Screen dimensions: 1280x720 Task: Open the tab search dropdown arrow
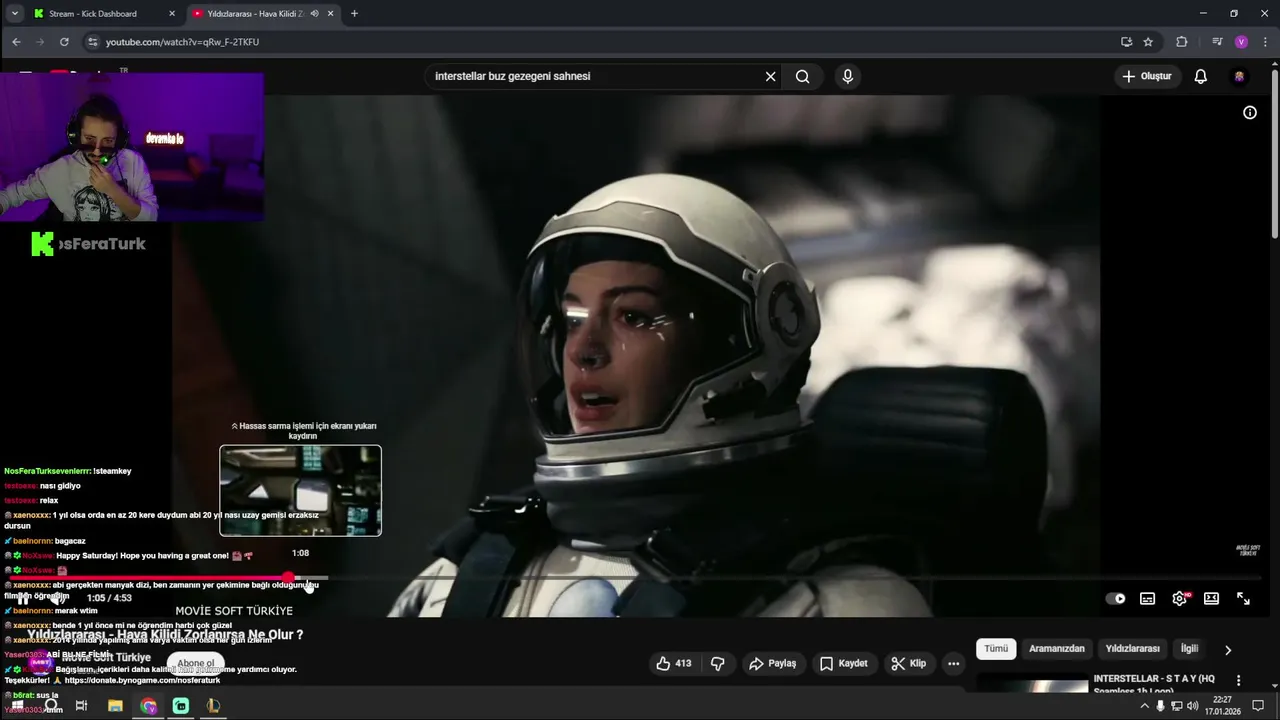coord(14,14)
